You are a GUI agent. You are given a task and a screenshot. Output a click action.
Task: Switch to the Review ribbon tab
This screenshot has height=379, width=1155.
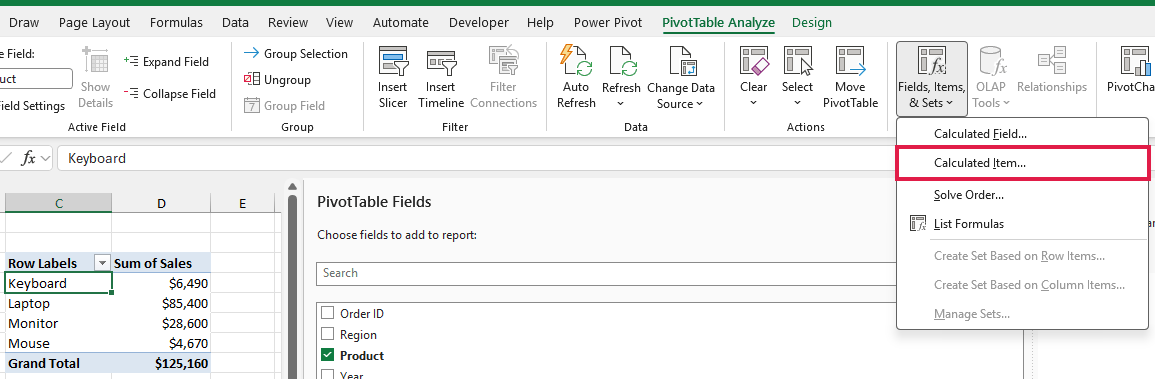(288, 23)
